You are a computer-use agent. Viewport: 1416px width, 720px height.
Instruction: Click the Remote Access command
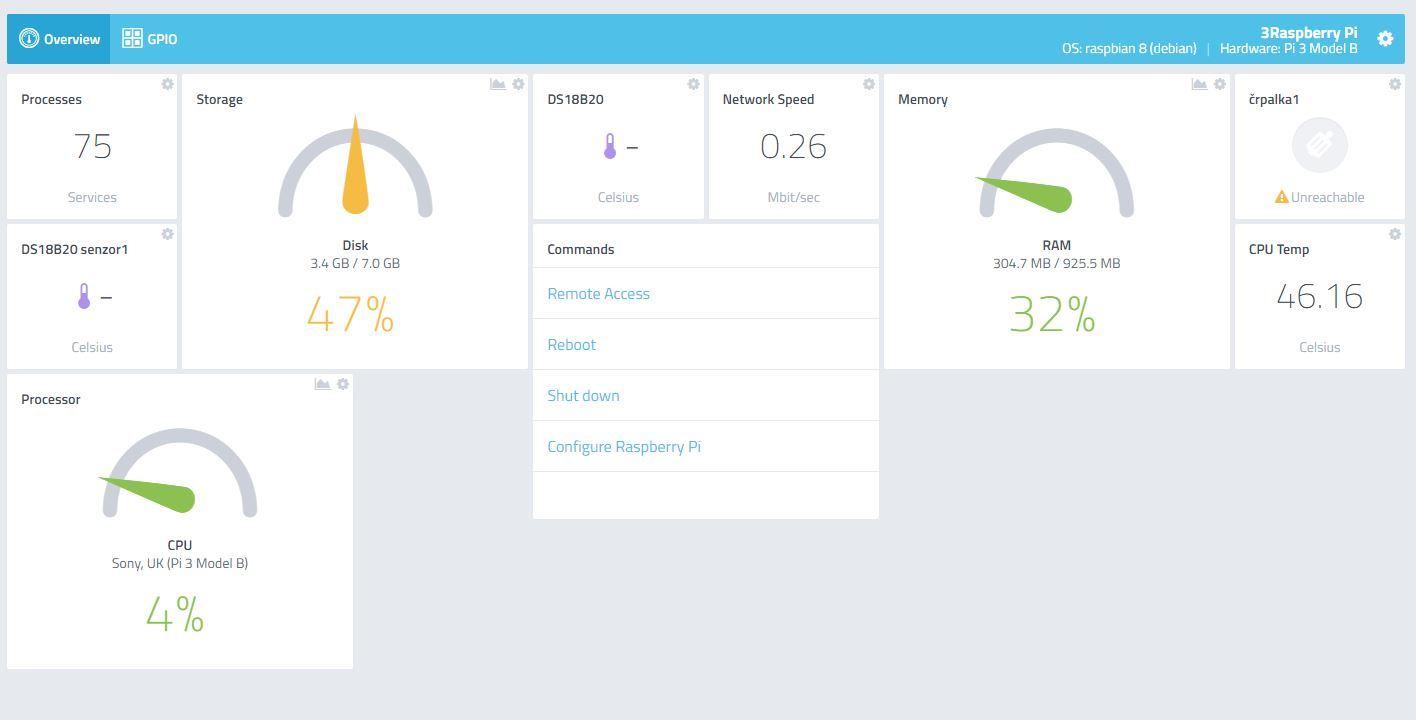[598, 294]
